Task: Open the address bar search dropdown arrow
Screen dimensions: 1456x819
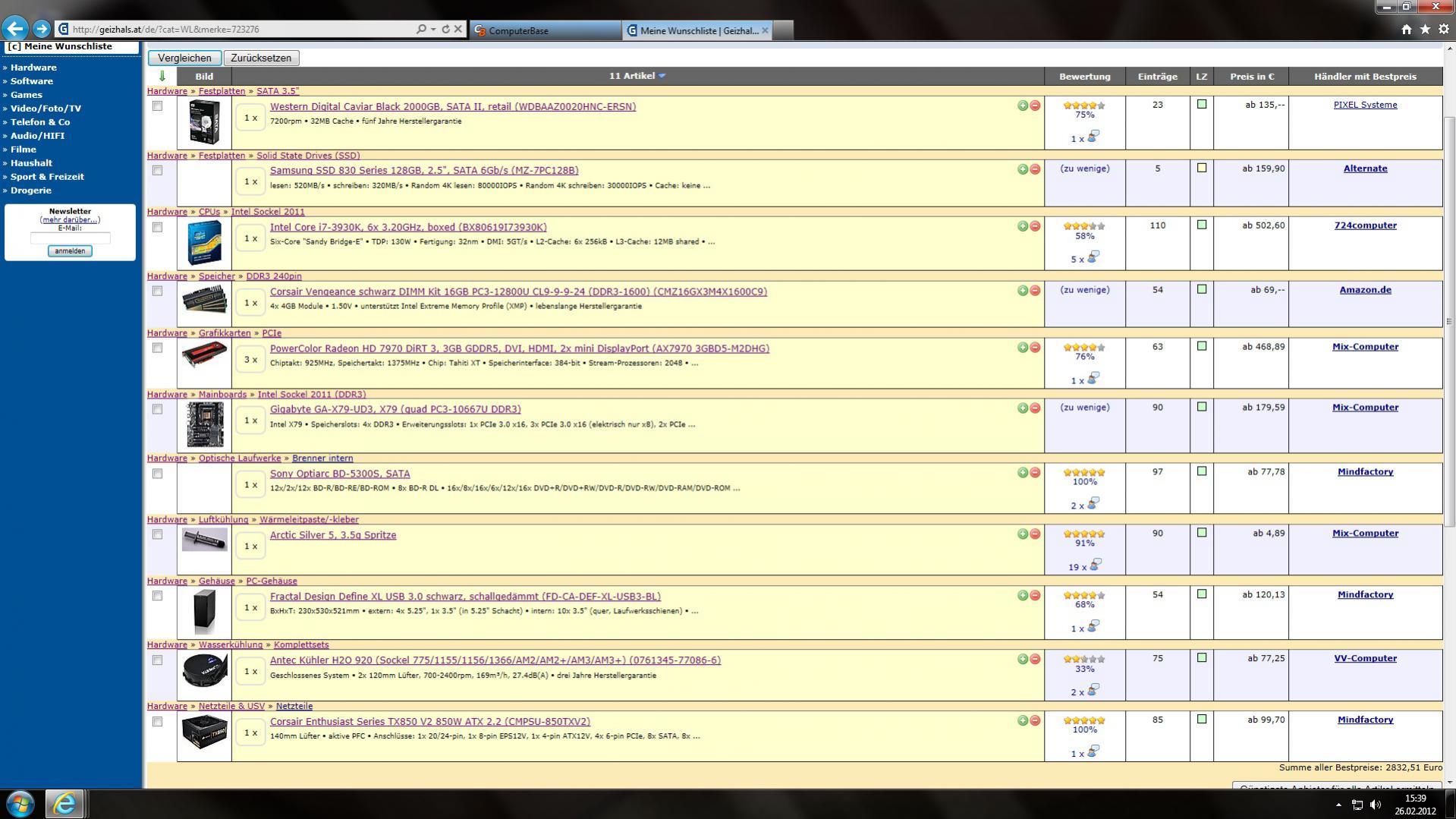Action: (433, 30)
